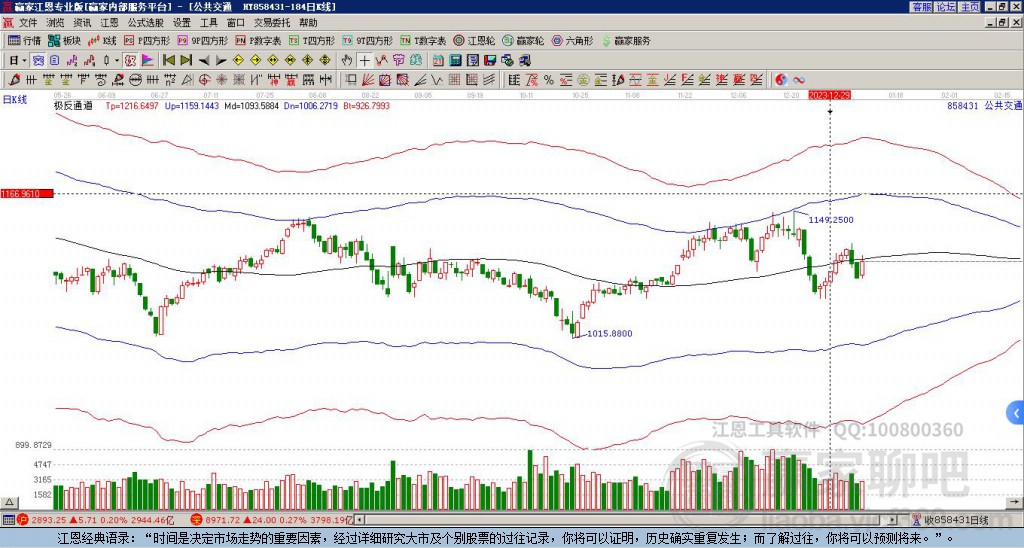Click the Tp=1216.6497 indicator value
Viewport: 1024px width, 548px height.
pos(132,105)
